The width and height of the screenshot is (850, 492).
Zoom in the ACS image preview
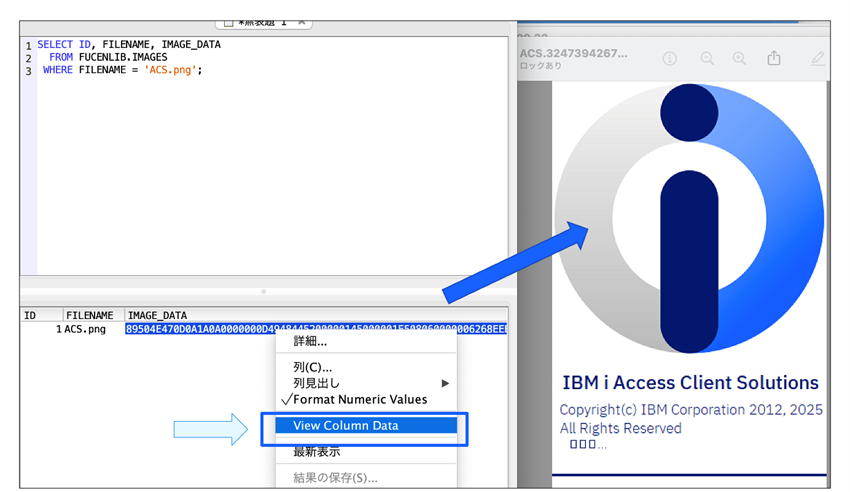(740, 59)
